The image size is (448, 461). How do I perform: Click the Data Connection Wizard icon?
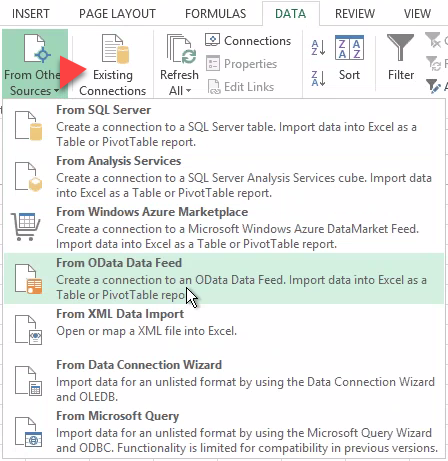[x=28, y=381]
